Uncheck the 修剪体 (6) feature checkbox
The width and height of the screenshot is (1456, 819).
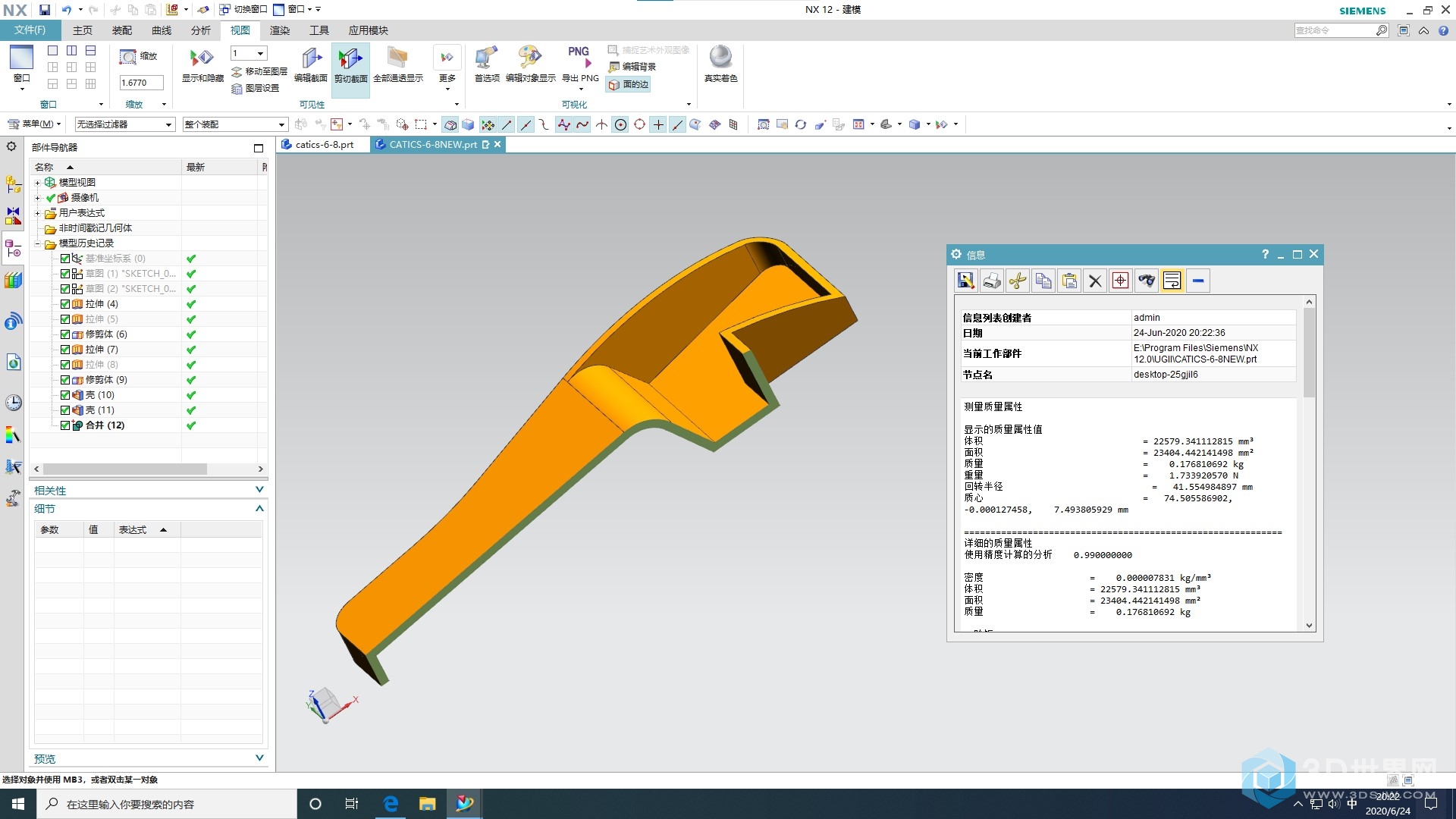coord(65,334)
